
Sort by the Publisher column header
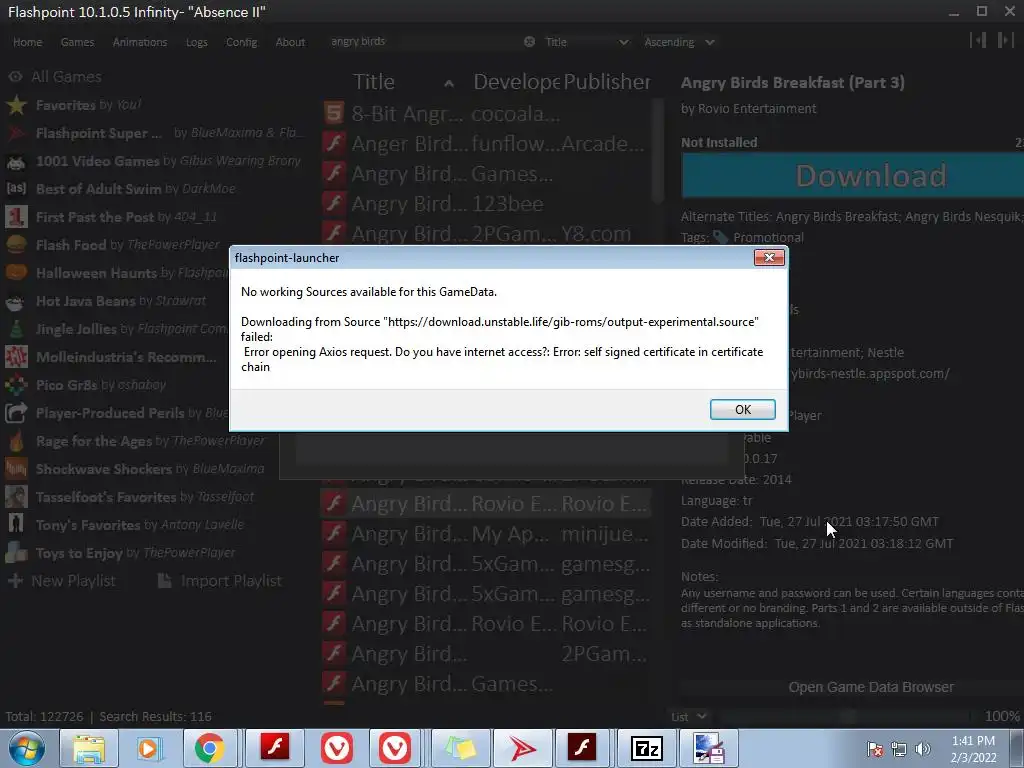click(x=607, y=82)
